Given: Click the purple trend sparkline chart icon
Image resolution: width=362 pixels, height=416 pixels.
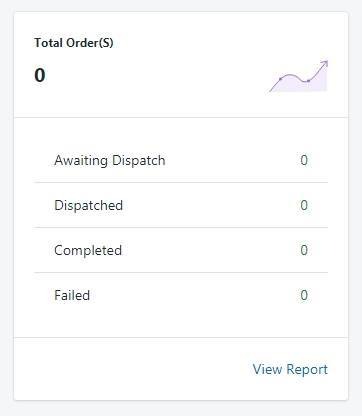Looking at the screenshot, I should pyautogui.click(x=299, y=76).
